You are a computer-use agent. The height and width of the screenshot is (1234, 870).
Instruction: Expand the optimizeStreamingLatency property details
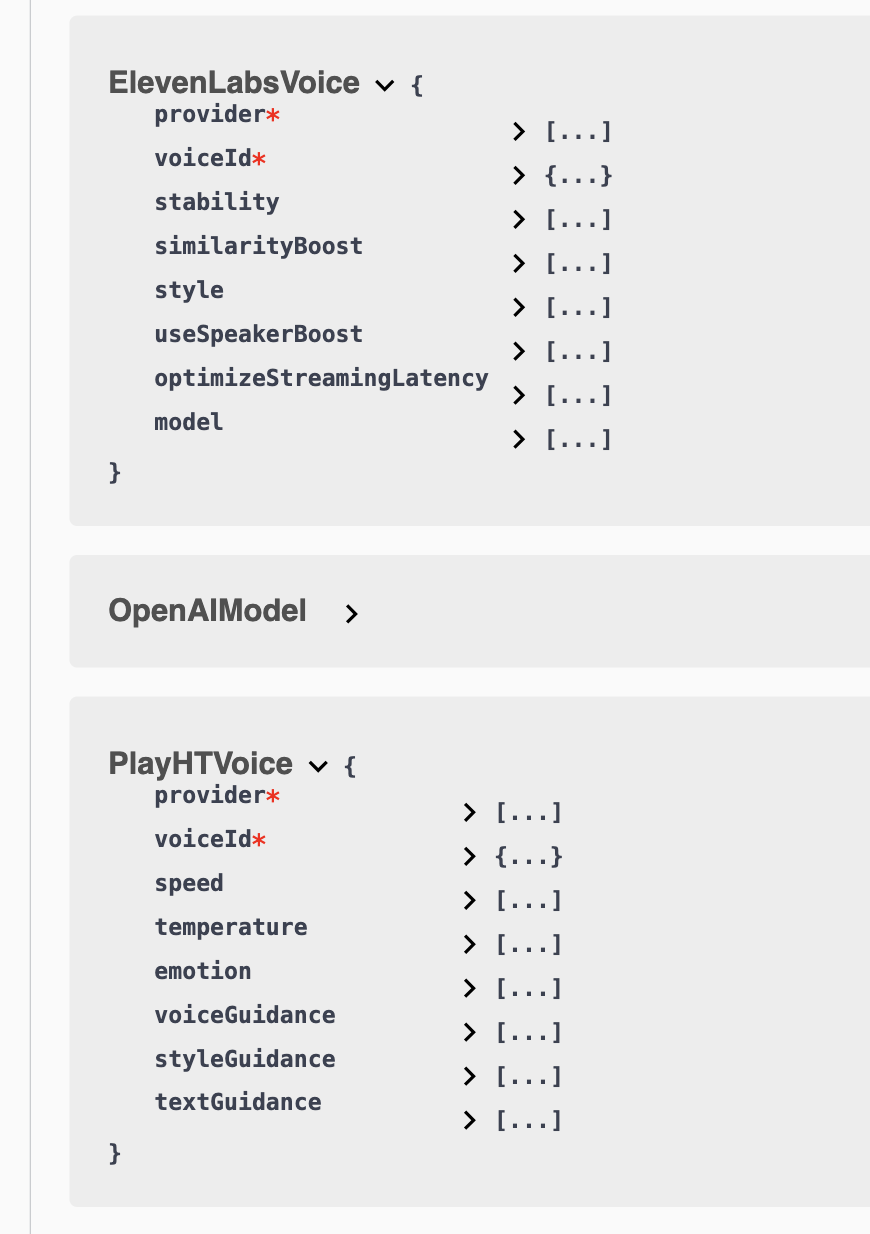click(x=519, y=395)
